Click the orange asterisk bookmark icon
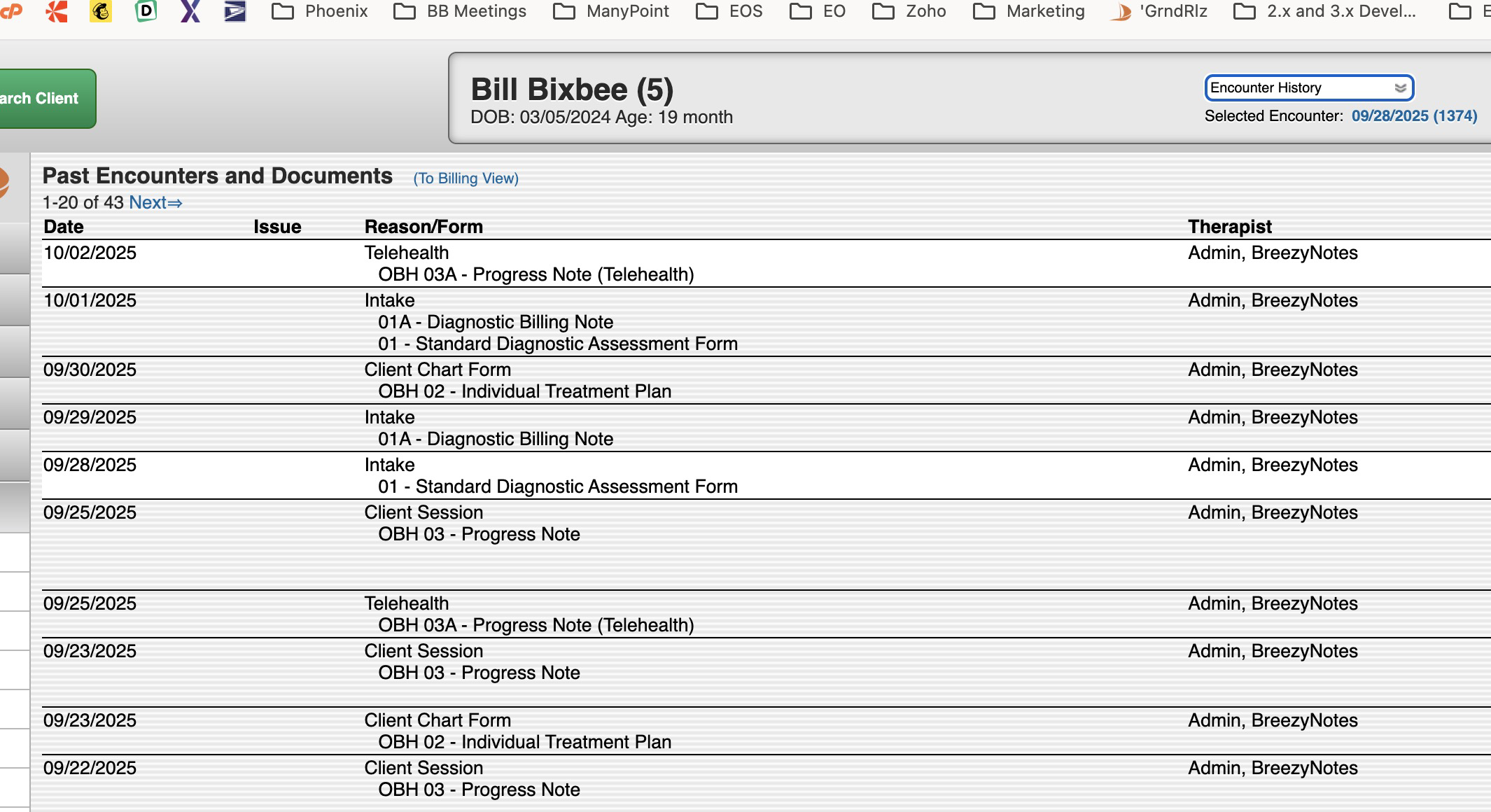Image resolution: width=1491 pixels, height=812 pixels. tap(56, 10)
